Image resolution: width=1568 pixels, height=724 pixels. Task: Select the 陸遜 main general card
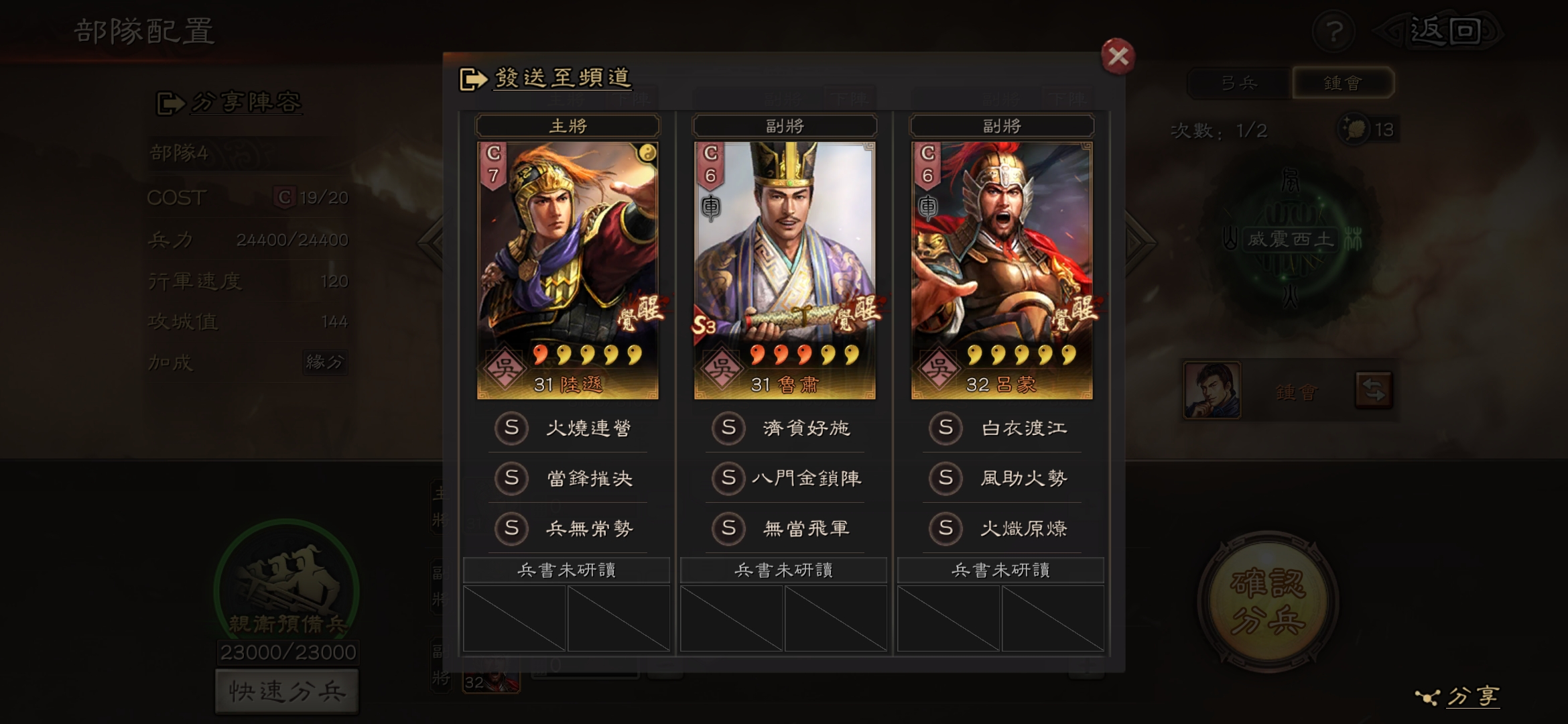pos(568,270)
